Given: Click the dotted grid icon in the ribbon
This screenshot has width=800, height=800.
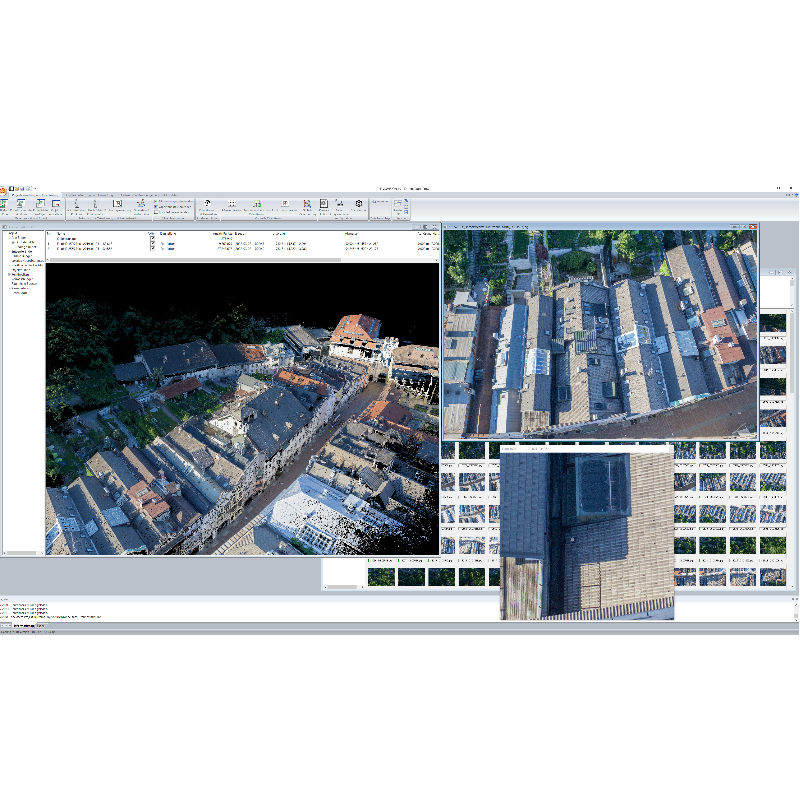Looking at the screenshot, I should pos(231,203).
